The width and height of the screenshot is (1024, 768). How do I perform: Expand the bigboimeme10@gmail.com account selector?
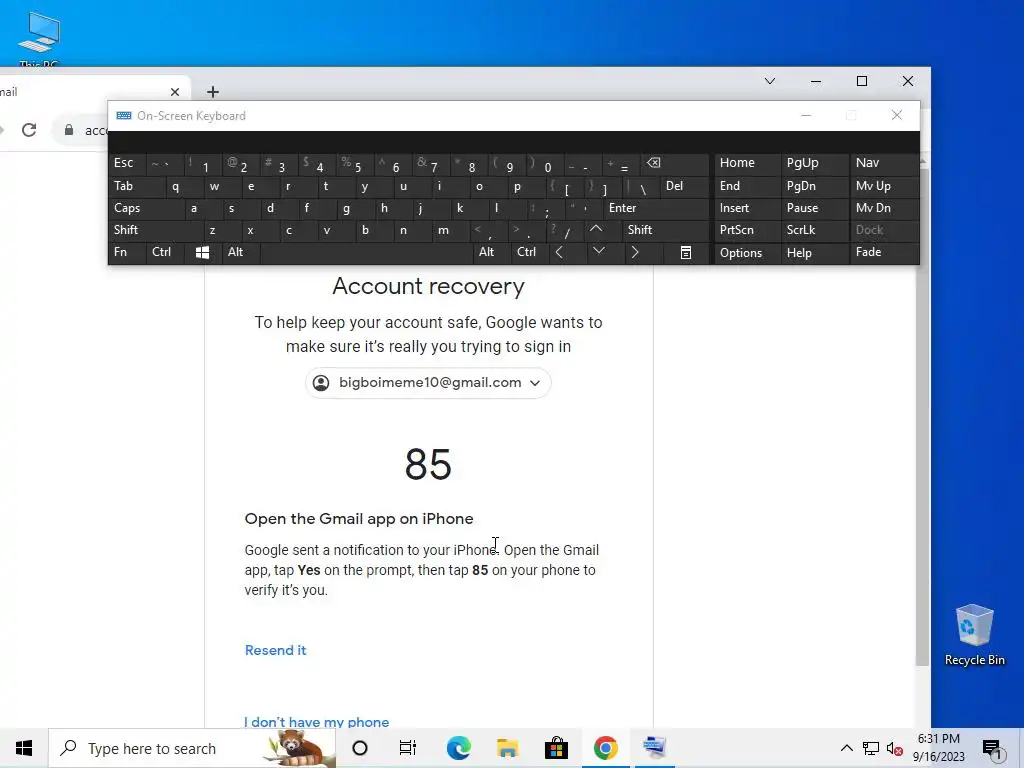tap(428, 383)
